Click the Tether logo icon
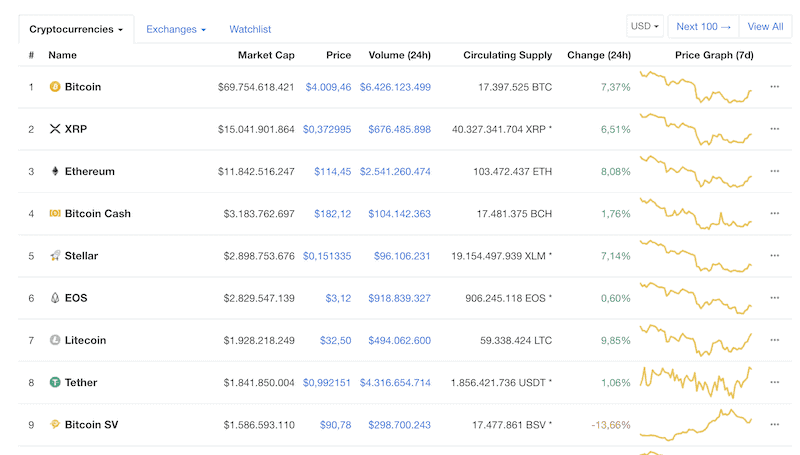The image size is (800, 455). tap(55, 382)
